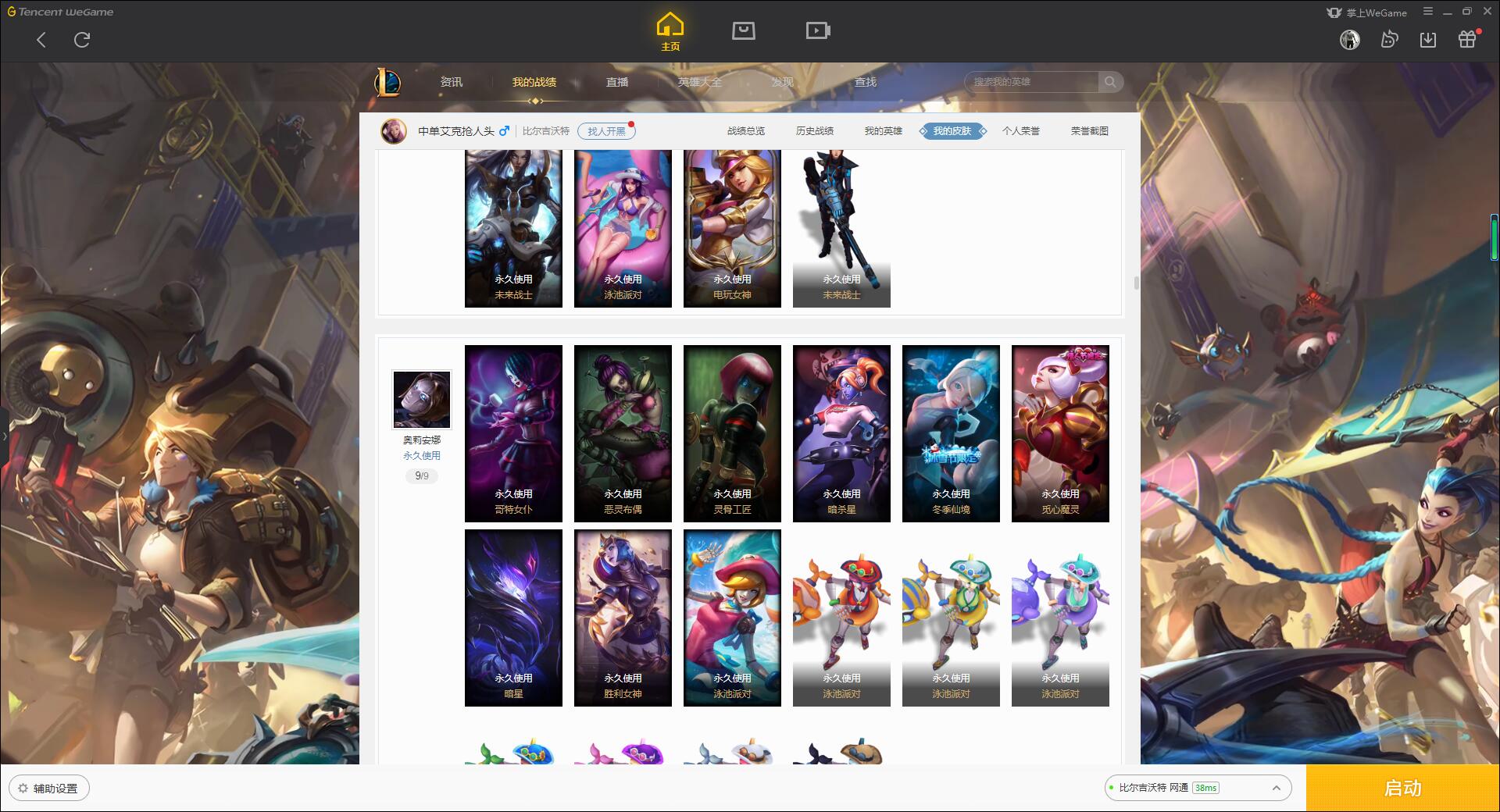
Task: Switch to 战绩总览 sub-tab
Action: point(746,131)
